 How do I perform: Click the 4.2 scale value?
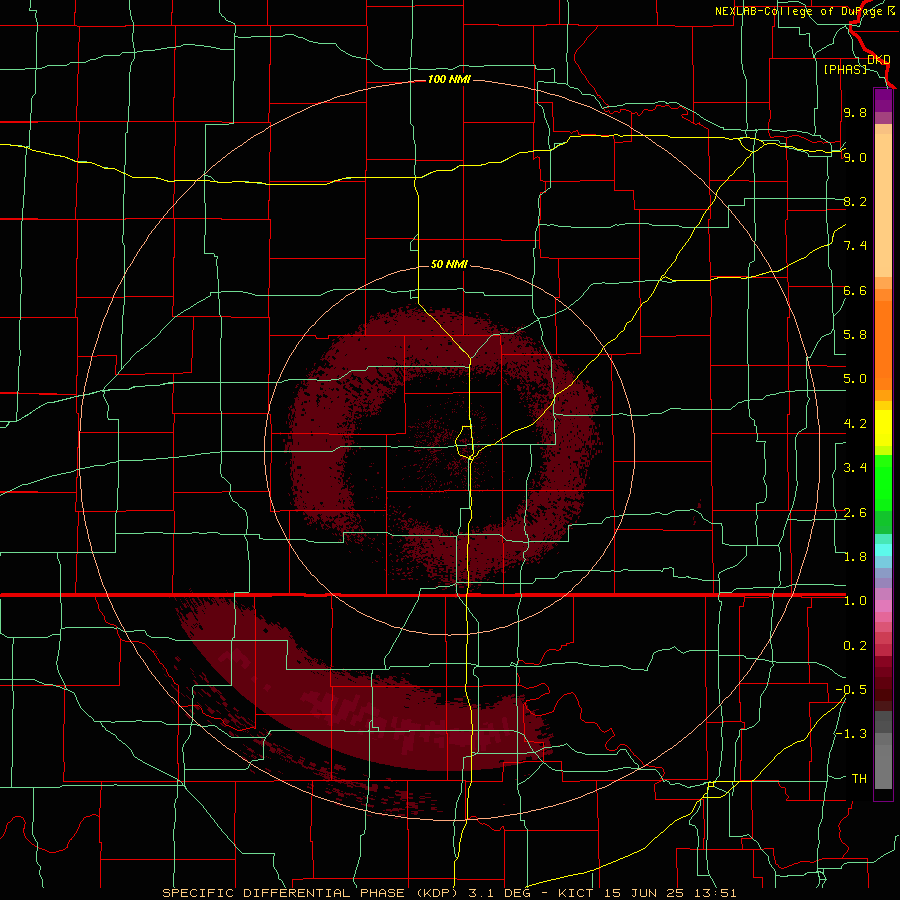tap(855, 424)
